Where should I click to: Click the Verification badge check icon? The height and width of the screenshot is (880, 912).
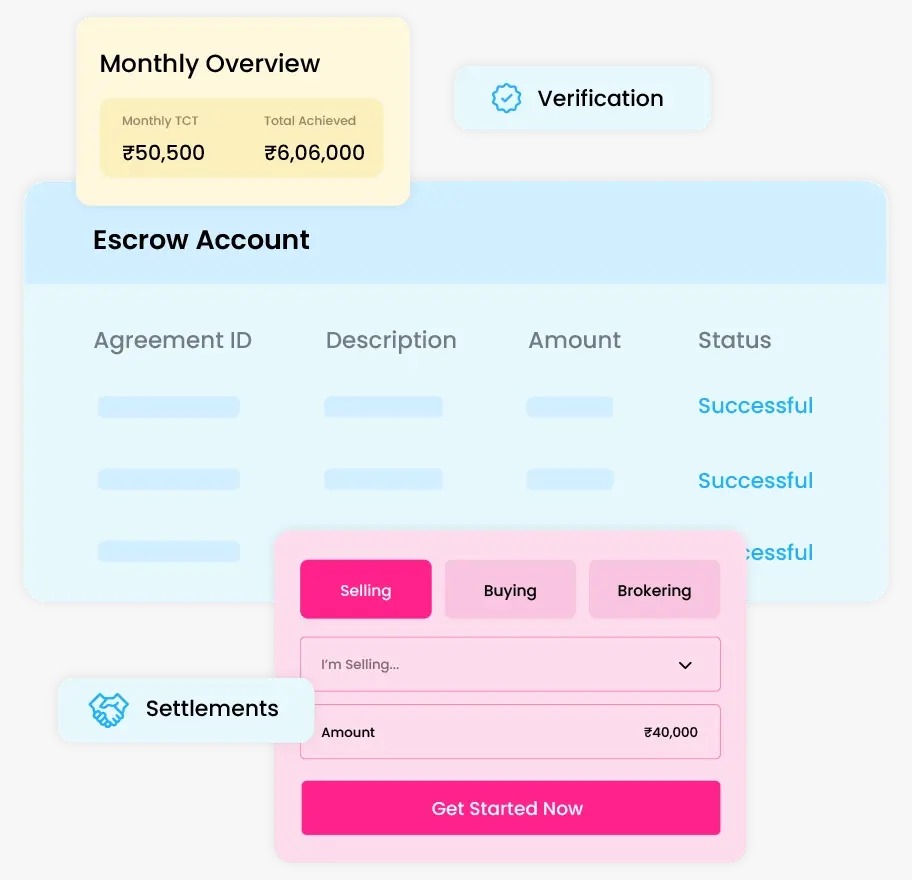pos(507,98)
